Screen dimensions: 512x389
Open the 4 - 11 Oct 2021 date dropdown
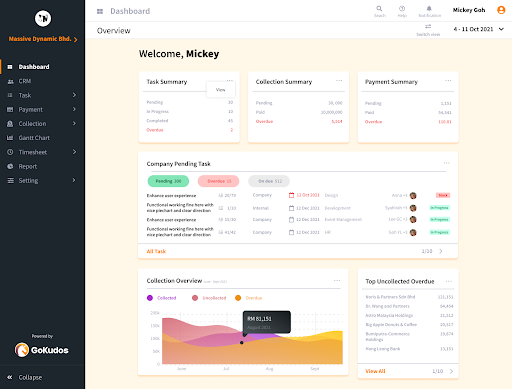pos(479,29)
